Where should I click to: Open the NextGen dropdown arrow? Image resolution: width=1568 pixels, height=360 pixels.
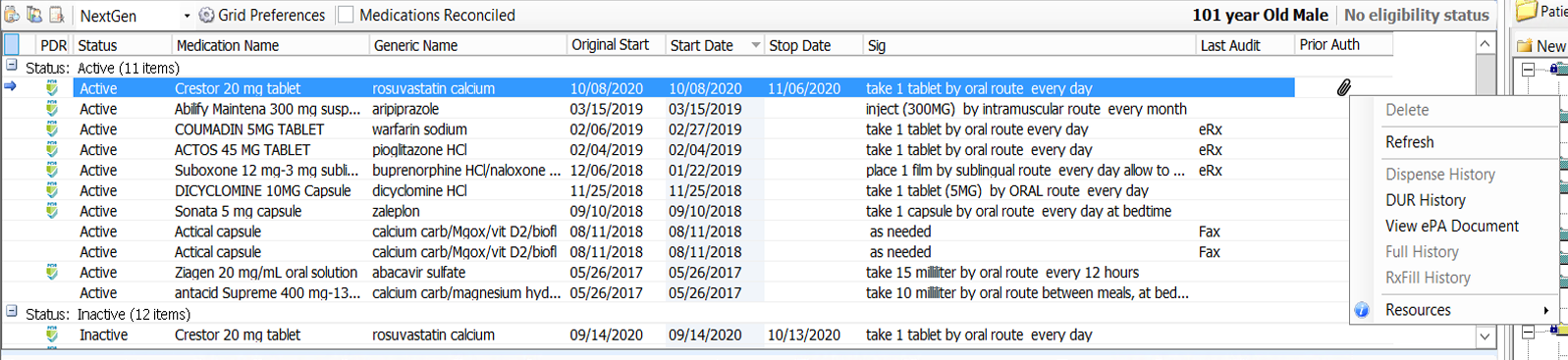[x=187, y=16]
